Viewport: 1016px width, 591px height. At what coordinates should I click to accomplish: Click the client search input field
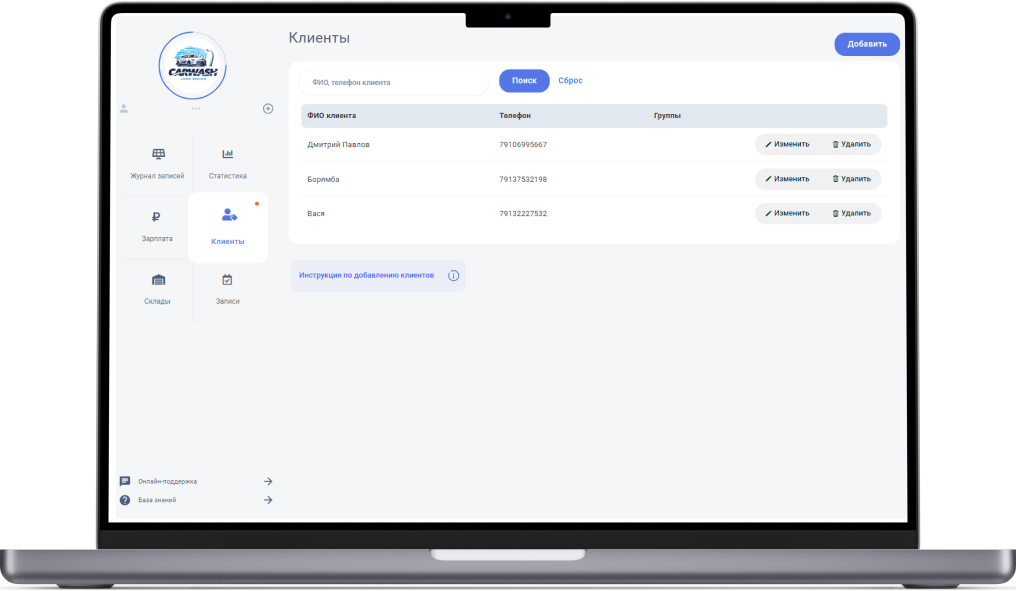[x=394, y=82]
